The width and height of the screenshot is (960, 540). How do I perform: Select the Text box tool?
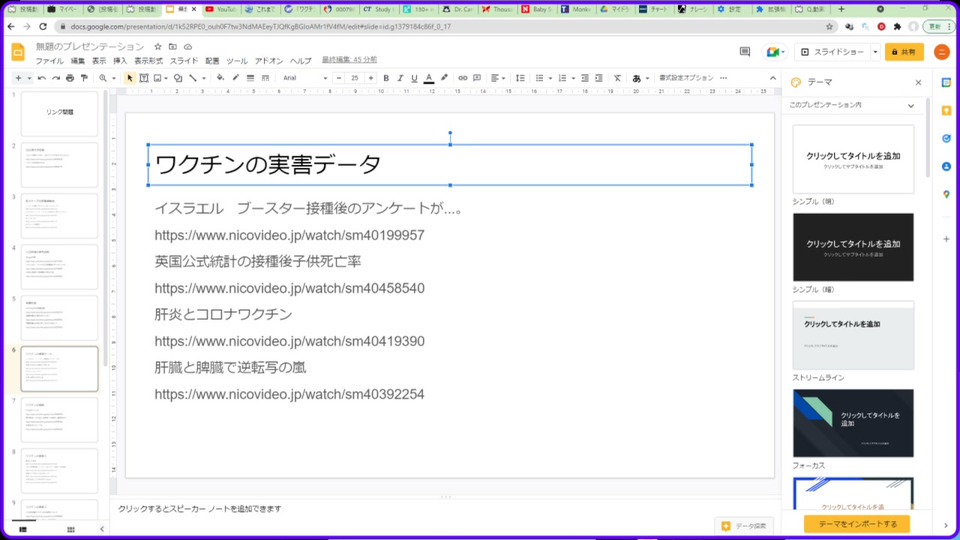[x=144, y=78]
